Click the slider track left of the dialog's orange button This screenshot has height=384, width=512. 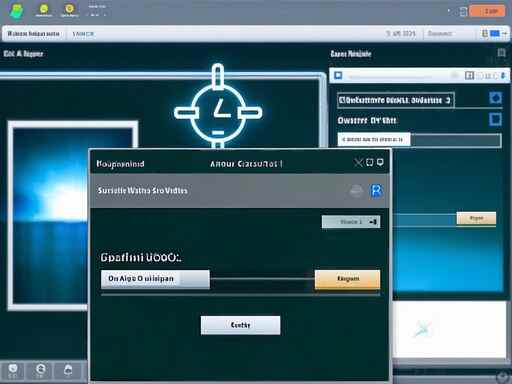click(262, 279)
